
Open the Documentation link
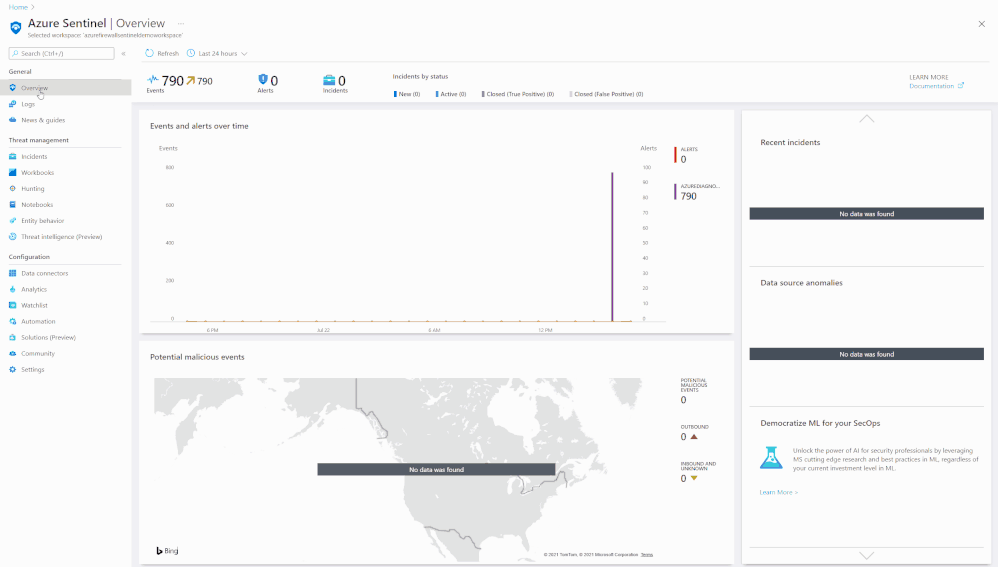click(931, 86)
